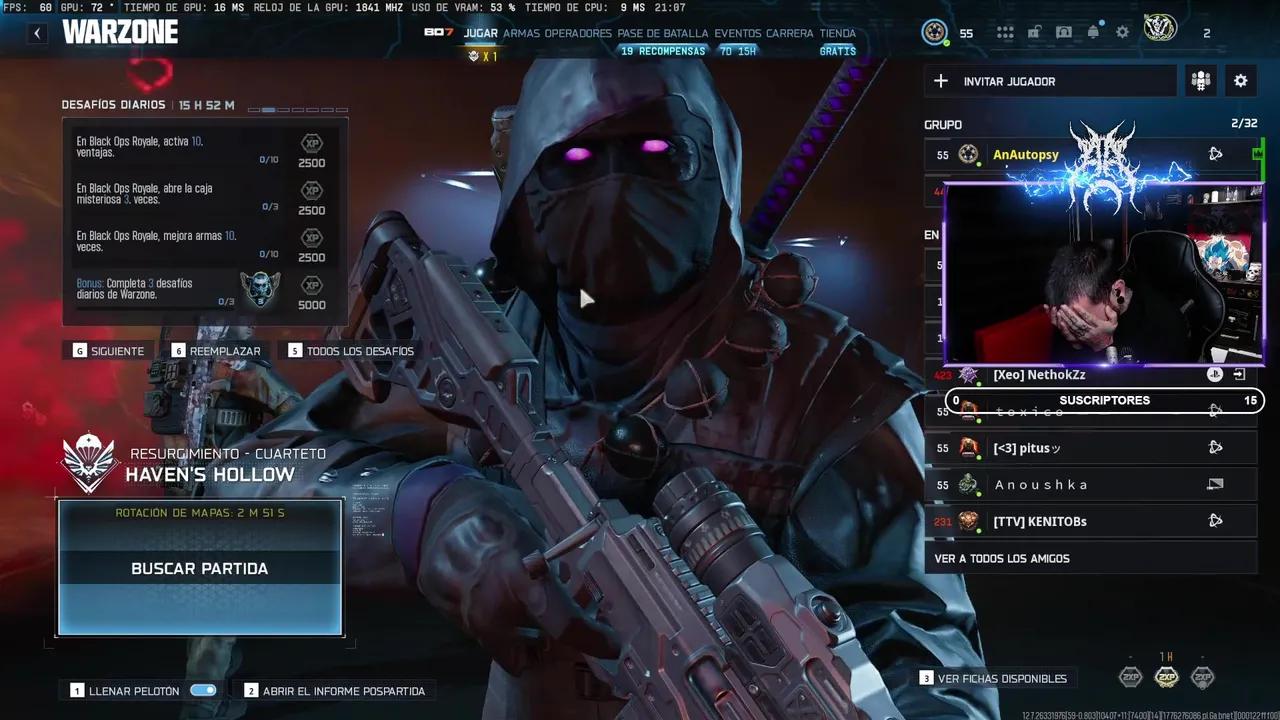
Task: Open the group code icon beside Invitar Jugador
Action: click(x=1200, y=81)
